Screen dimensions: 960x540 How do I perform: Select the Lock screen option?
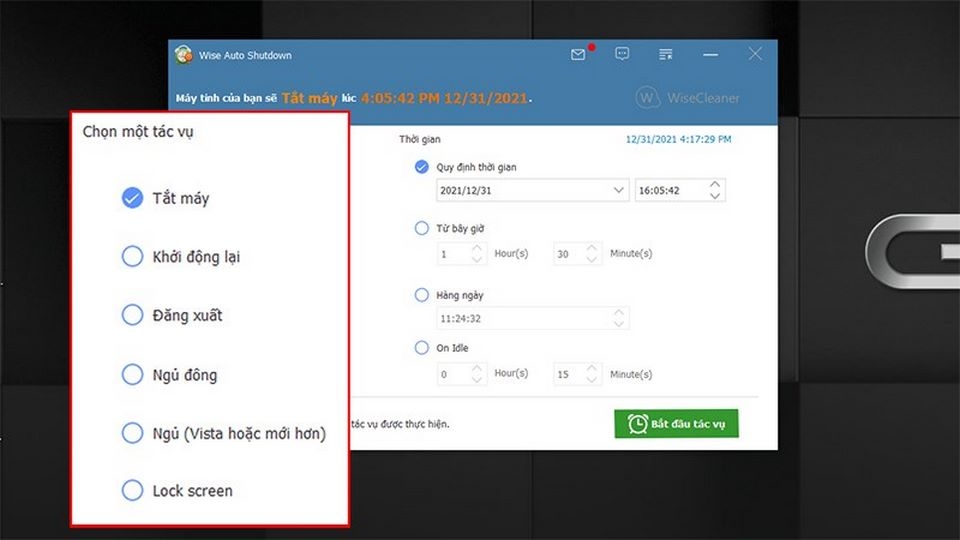pyautogui.click(x=132, y=490)
